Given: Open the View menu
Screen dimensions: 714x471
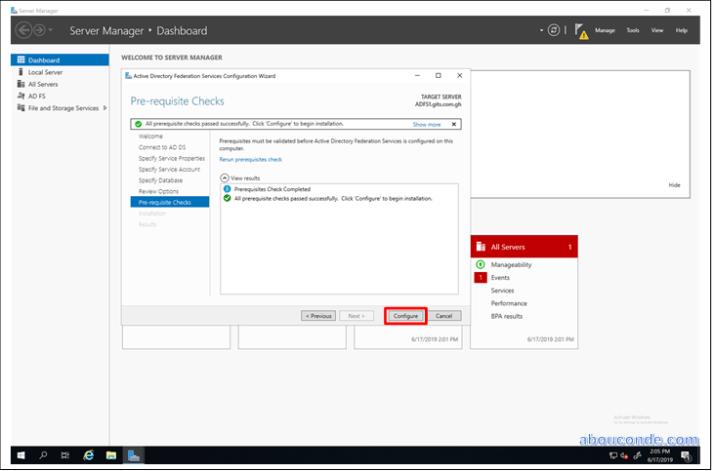Looking at the screenshot, I should 657,30.
